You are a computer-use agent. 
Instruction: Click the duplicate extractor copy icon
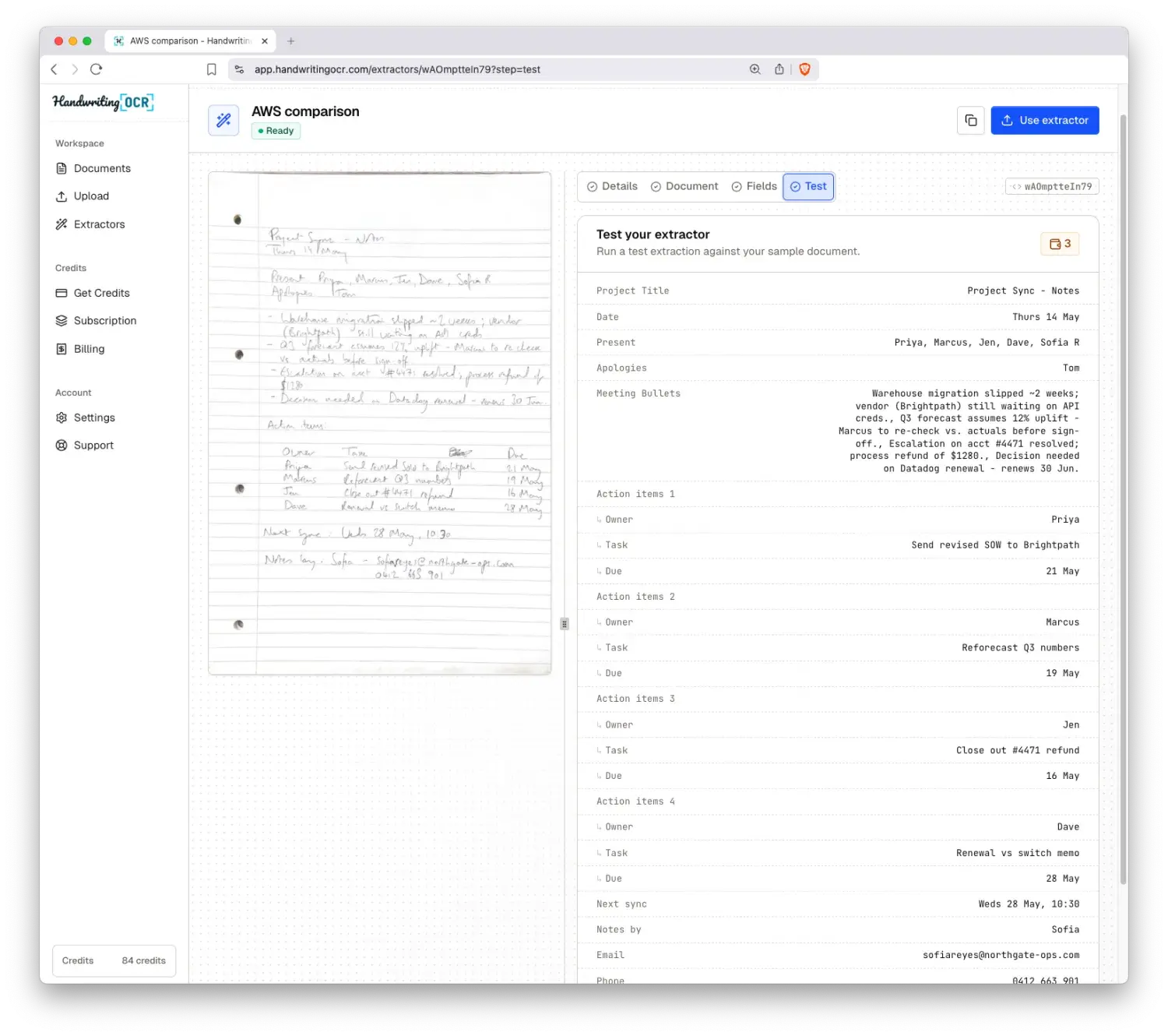click(970, 120)
